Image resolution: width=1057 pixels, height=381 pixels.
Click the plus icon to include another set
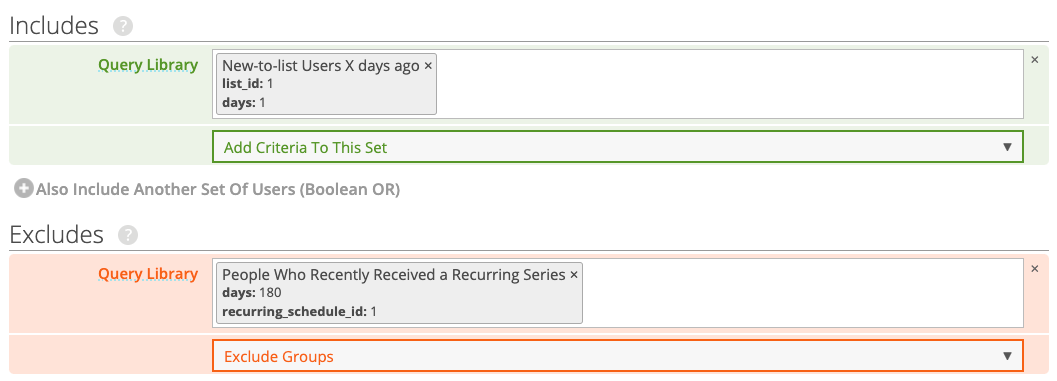coord(24,189)
